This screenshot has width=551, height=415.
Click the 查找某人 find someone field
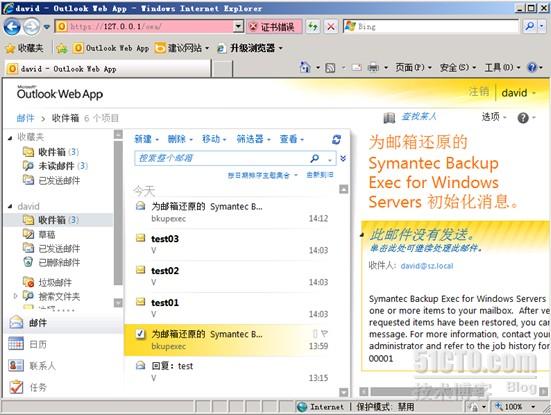(x=419, y=116)
